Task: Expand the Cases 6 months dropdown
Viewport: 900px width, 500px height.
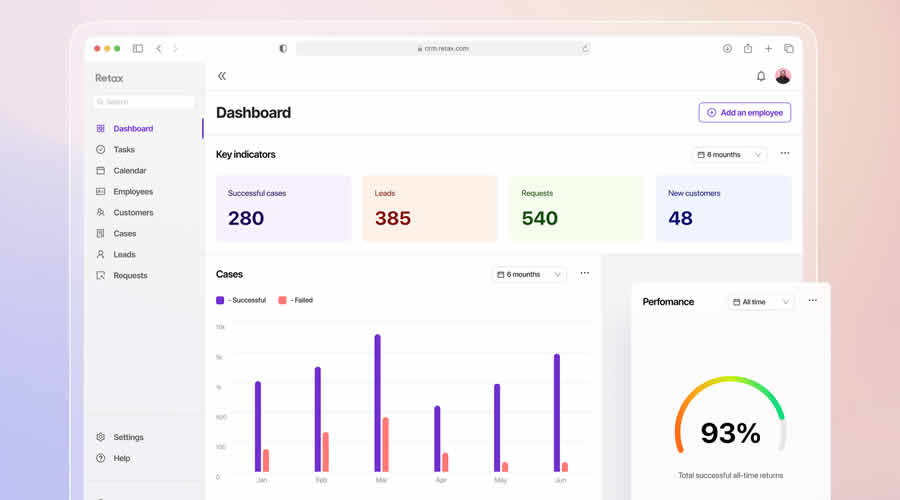Action: [x=529, y=274]
